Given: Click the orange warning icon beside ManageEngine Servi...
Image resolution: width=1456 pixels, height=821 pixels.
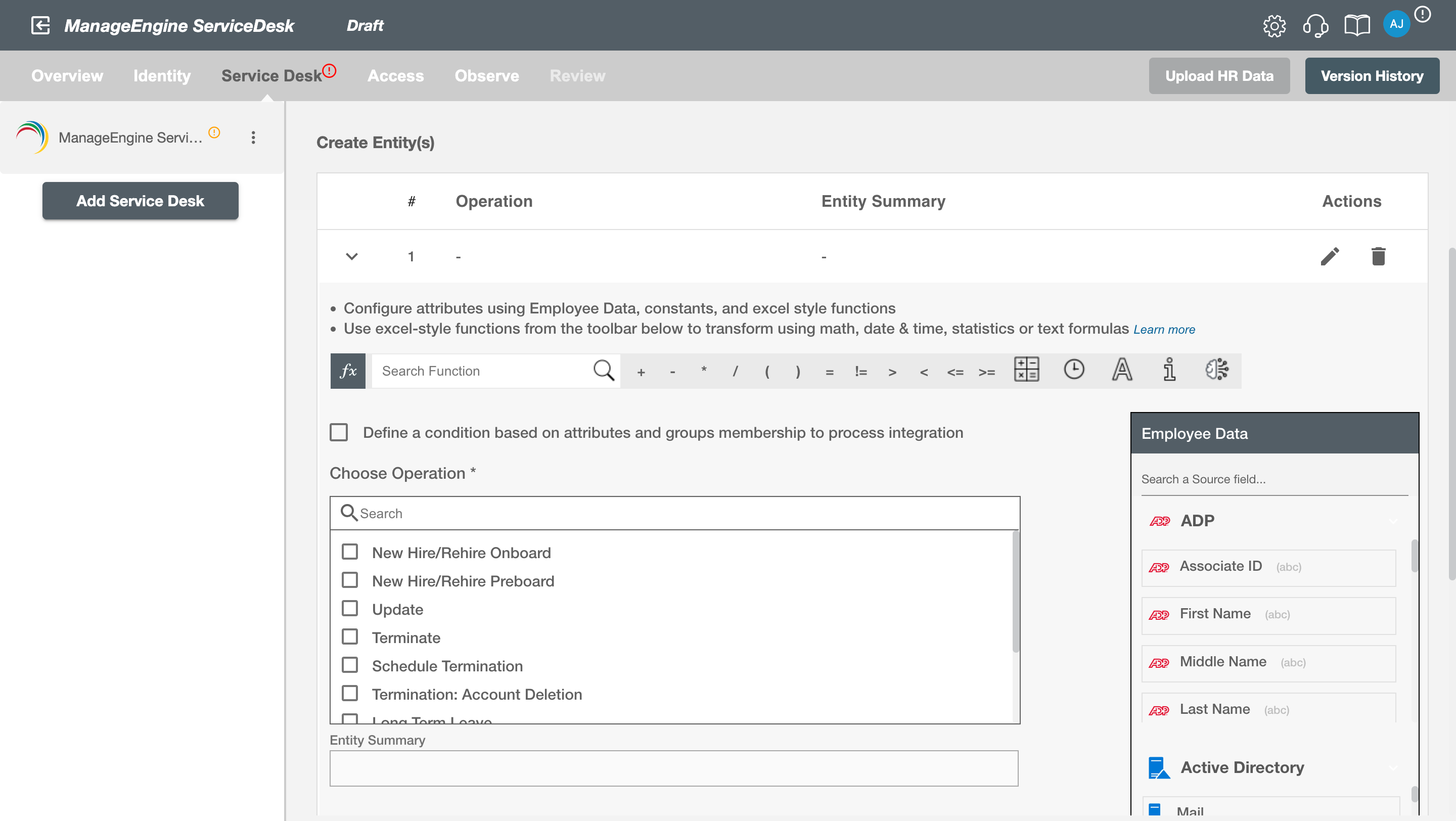Looking at the screenshot, I should point(214,132).
